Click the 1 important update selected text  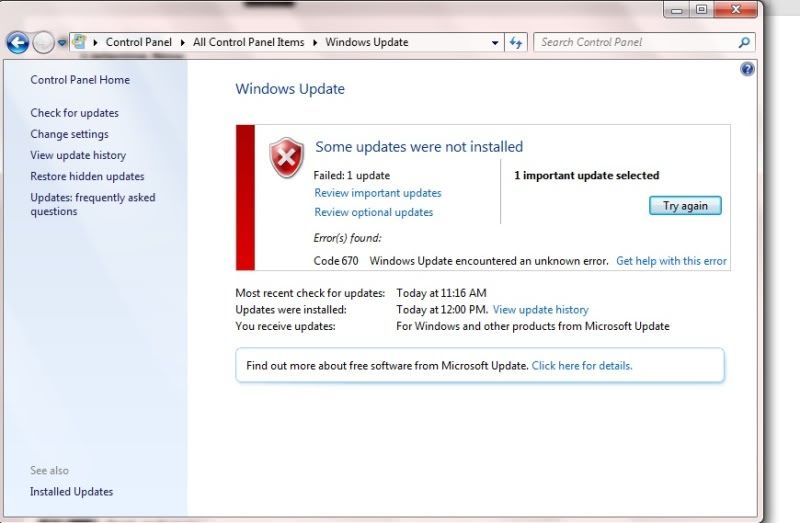[587, 176]
